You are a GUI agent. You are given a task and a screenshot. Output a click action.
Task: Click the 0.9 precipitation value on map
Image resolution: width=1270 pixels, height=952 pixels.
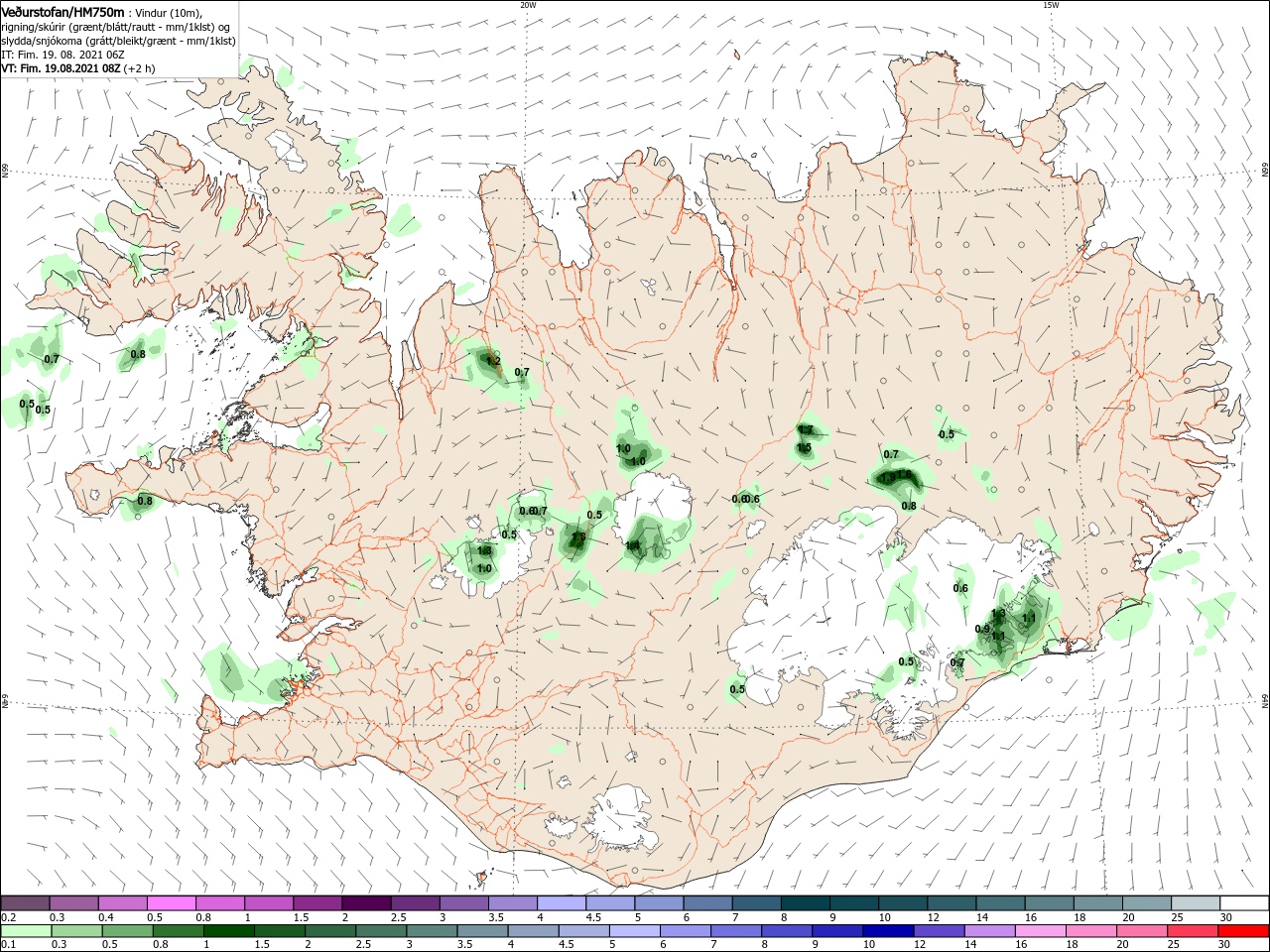tap(982, 629)
